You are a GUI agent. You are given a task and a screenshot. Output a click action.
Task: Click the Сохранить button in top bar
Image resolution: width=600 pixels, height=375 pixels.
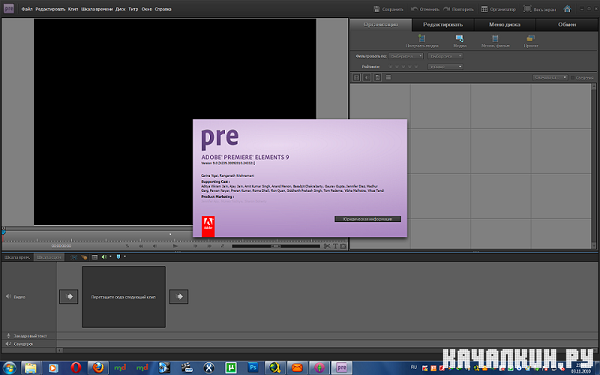(388, 9)
